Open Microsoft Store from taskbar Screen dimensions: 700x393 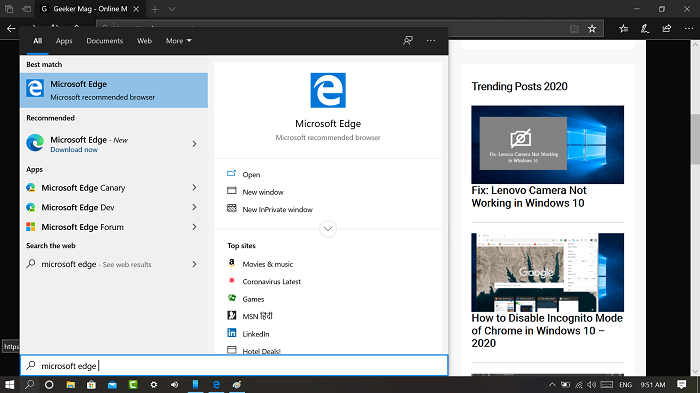pyautogui.click(x=92, y=385)
